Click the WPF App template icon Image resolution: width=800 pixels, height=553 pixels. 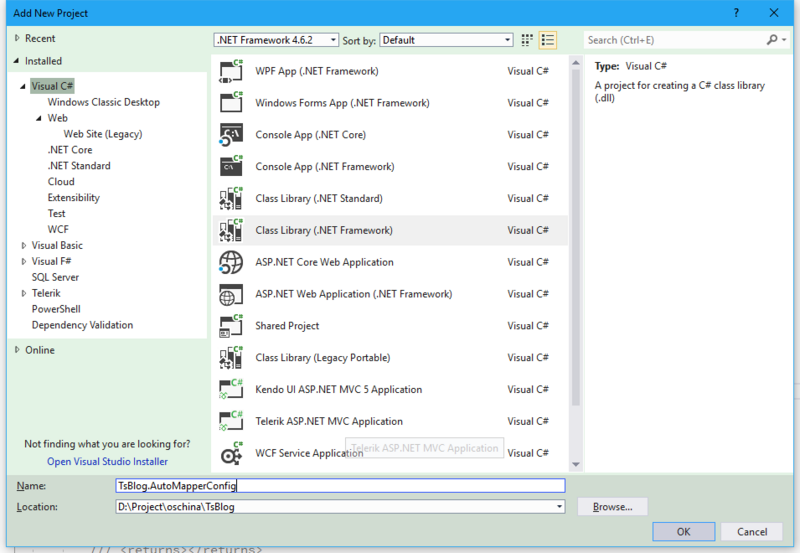pos(231,71)
